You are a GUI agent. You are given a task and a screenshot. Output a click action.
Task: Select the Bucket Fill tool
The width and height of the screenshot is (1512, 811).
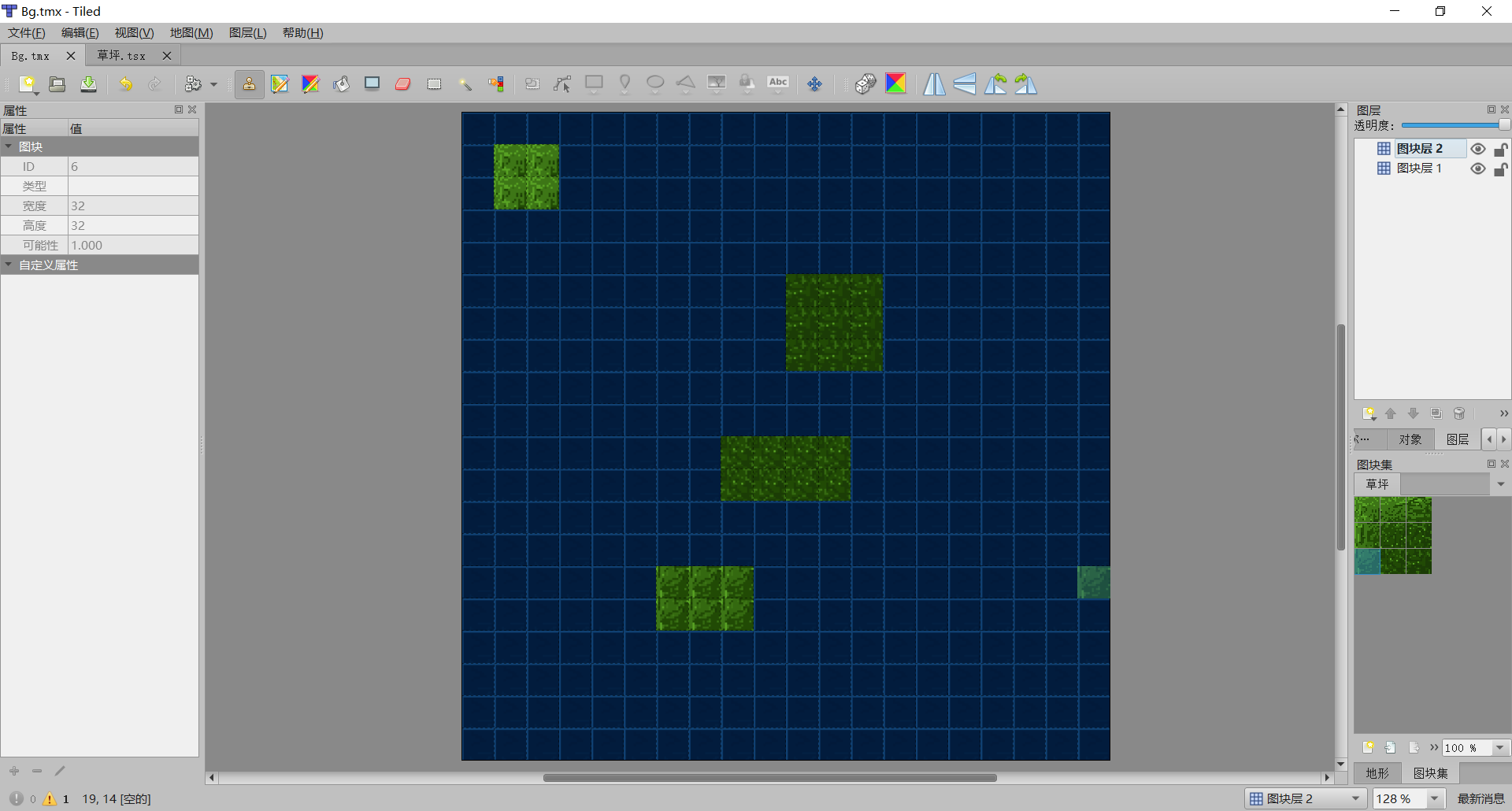pos(341,84)
